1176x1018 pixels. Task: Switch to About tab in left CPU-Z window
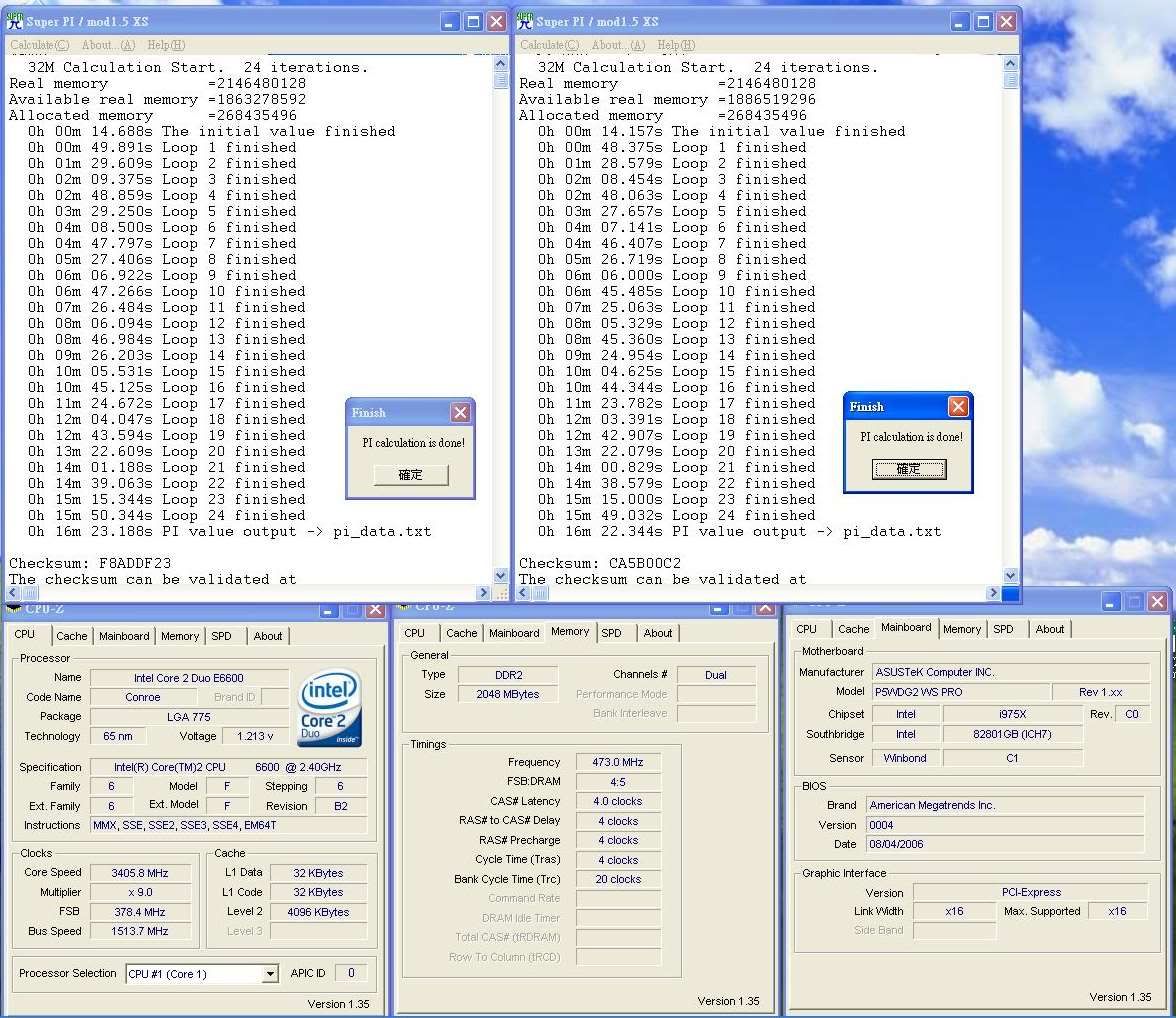tap(268, 636)
